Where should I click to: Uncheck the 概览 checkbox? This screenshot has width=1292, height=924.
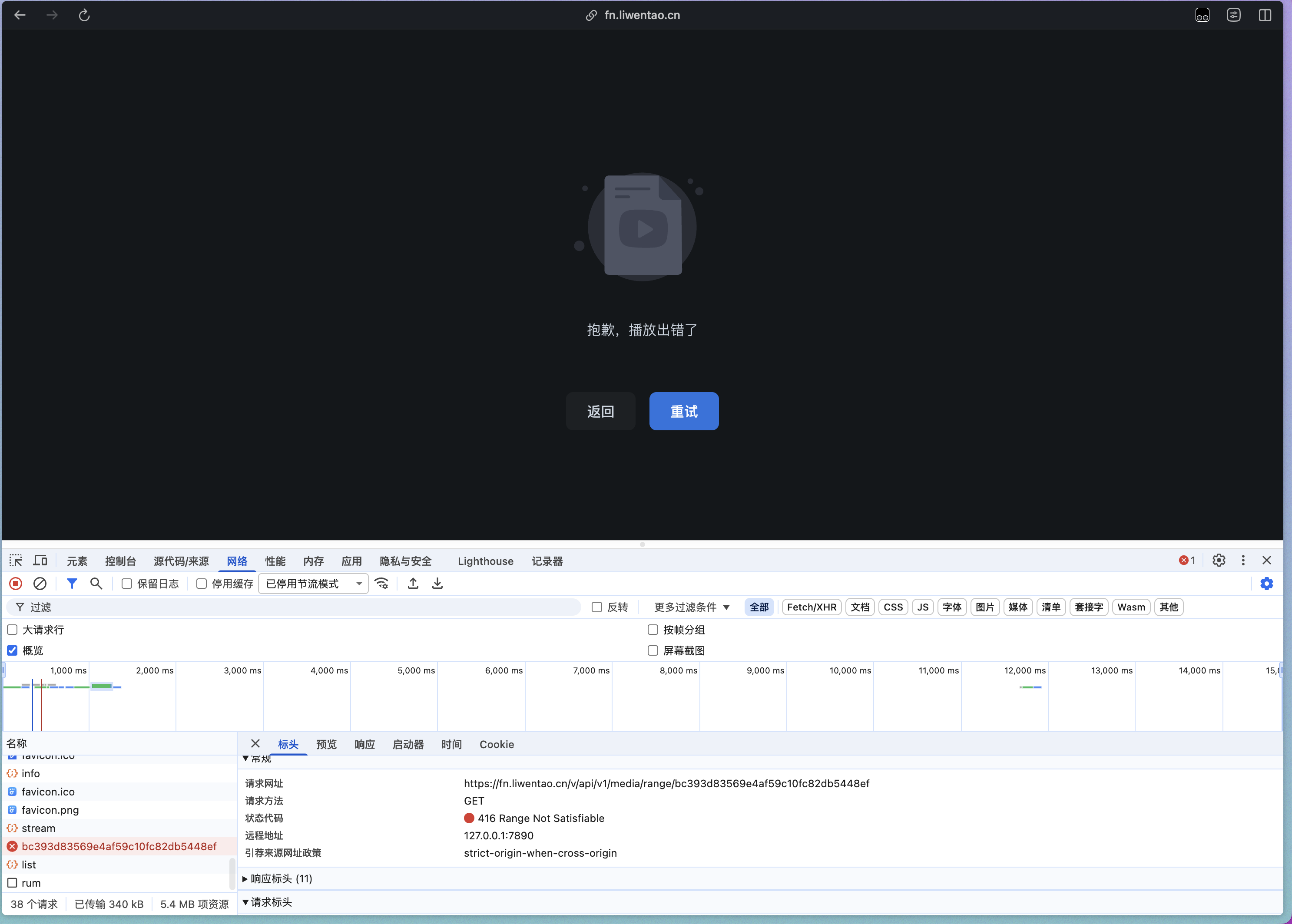(13, 650)
